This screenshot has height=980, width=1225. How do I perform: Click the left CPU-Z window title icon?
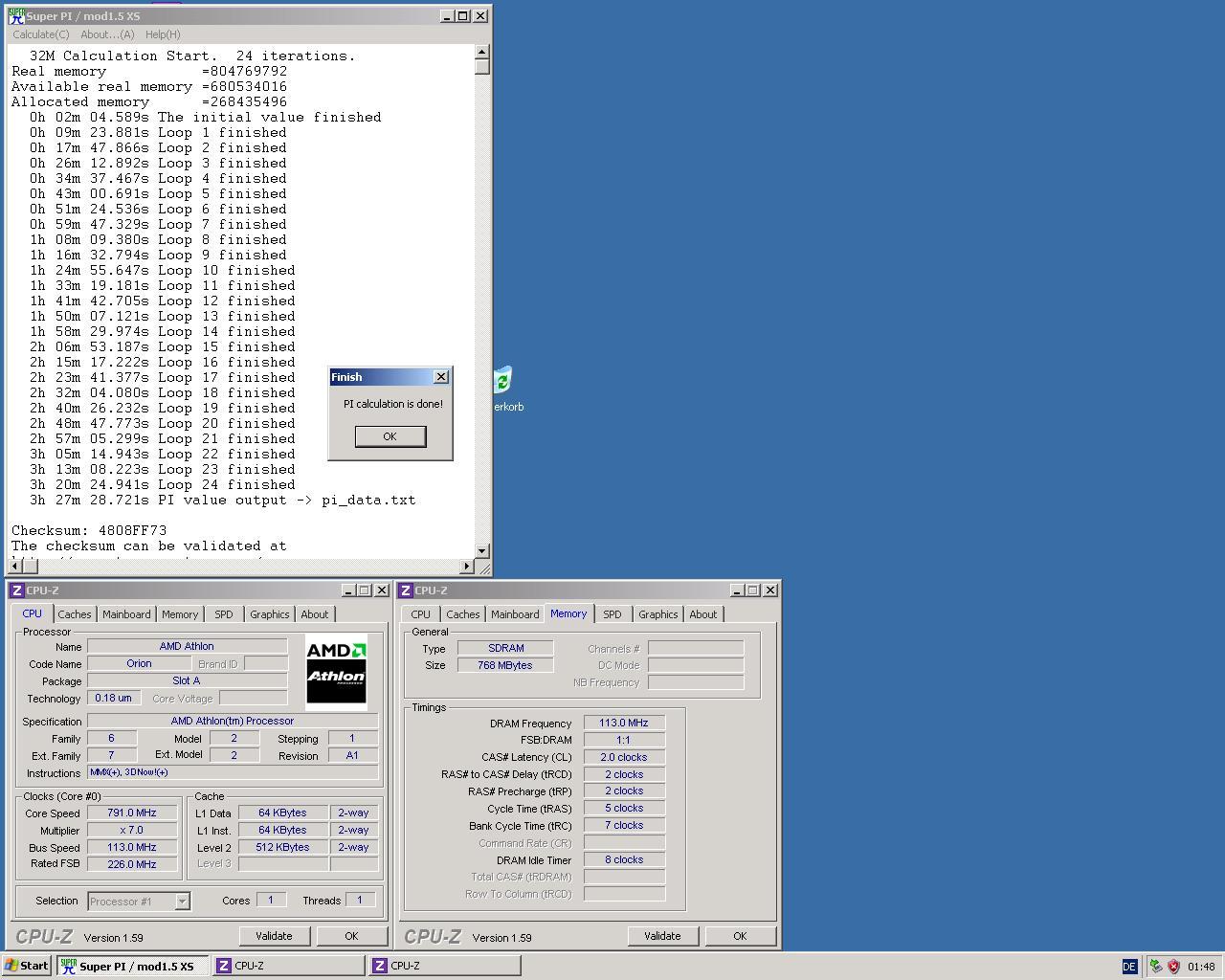coord(16,590)
